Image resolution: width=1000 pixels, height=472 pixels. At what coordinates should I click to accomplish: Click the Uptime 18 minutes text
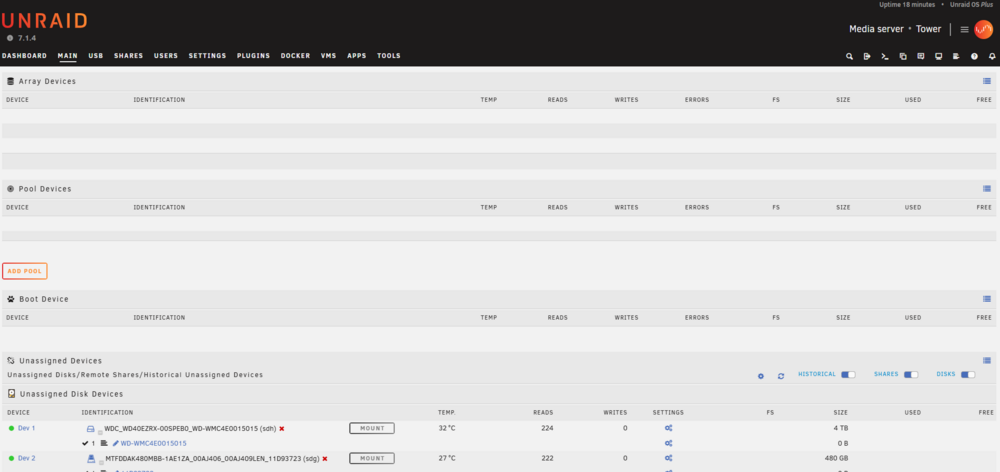point(907,4)
